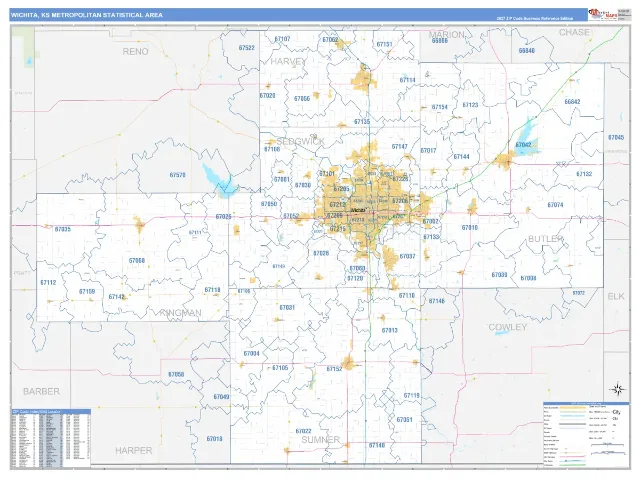Image resolution: width=640 pixels, height=480 pixels.
Task: Click ZIP code label 67045
Action: click(616, 138)
